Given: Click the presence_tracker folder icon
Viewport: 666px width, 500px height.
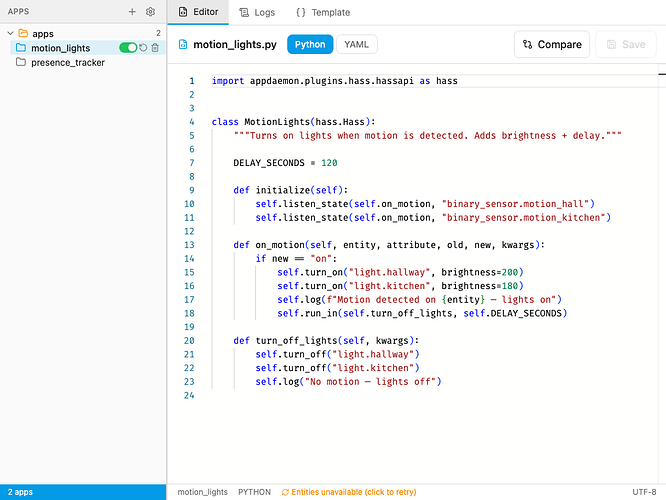Looking at the screenshot, I should pos(21,62).
